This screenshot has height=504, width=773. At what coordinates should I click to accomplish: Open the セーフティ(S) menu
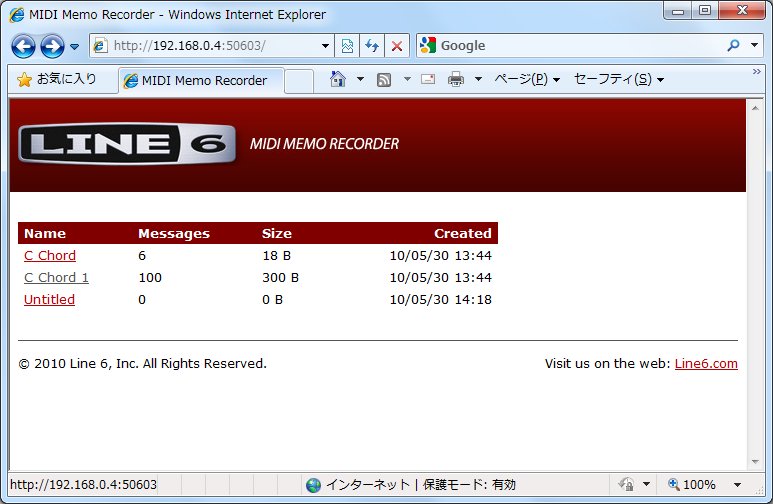pyautogui.click(x=619, y=79)
